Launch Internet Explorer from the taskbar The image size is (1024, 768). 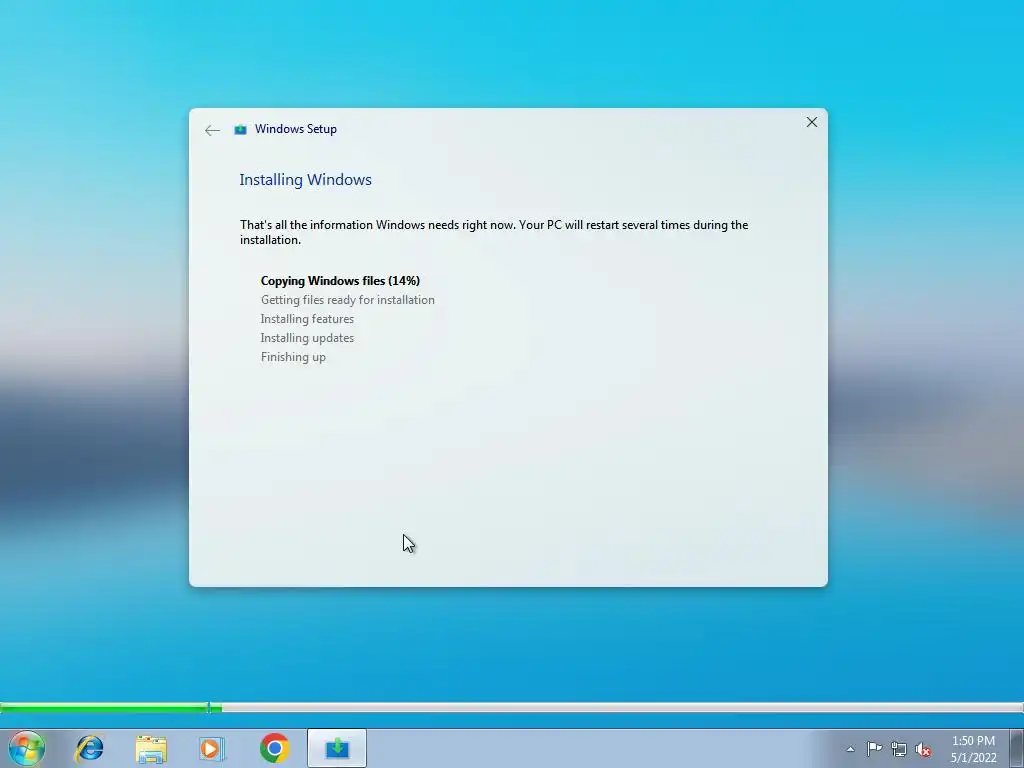coord(89,748)
